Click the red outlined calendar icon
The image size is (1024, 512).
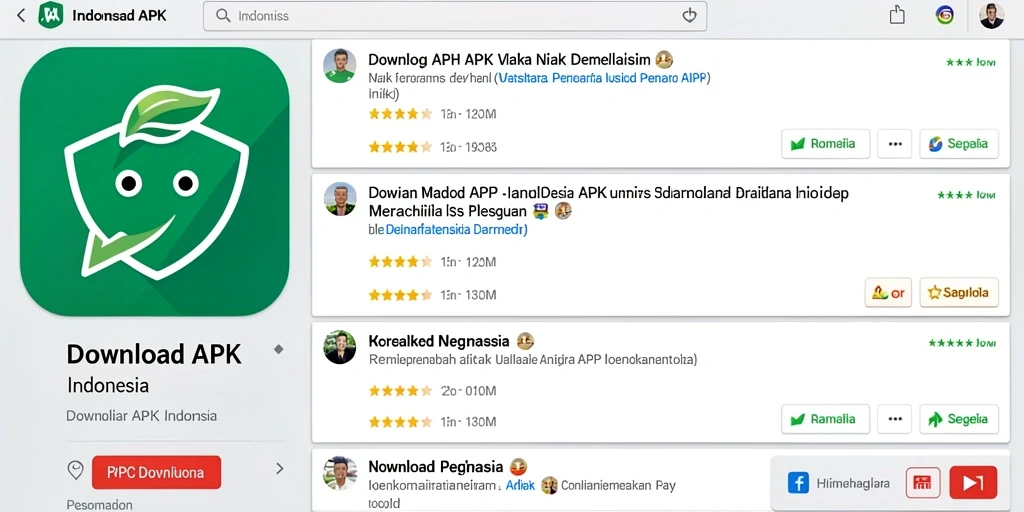923,483
